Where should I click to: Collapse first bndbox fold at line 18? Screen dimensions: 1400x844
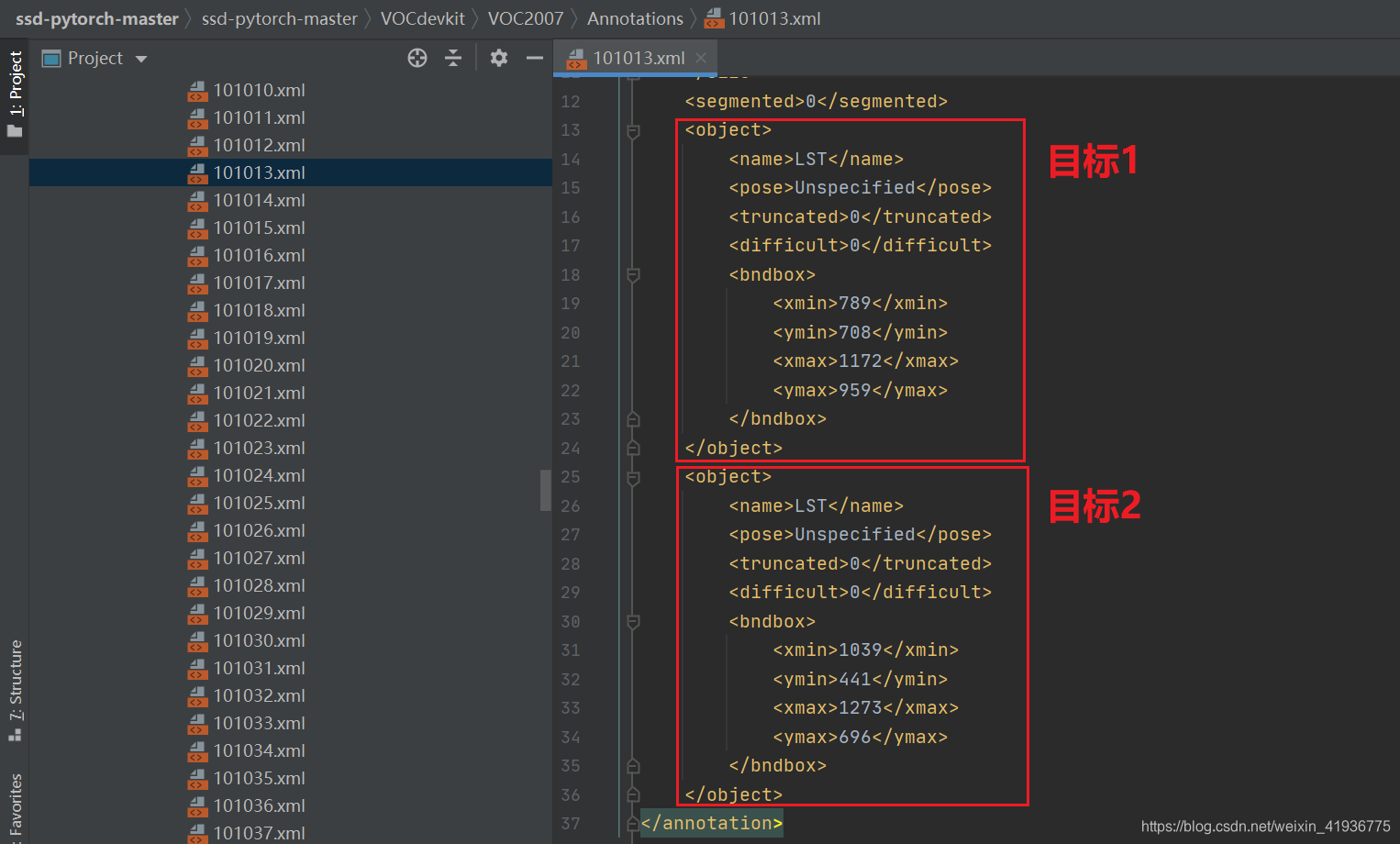pyautogui.click(x=633, y=275)
